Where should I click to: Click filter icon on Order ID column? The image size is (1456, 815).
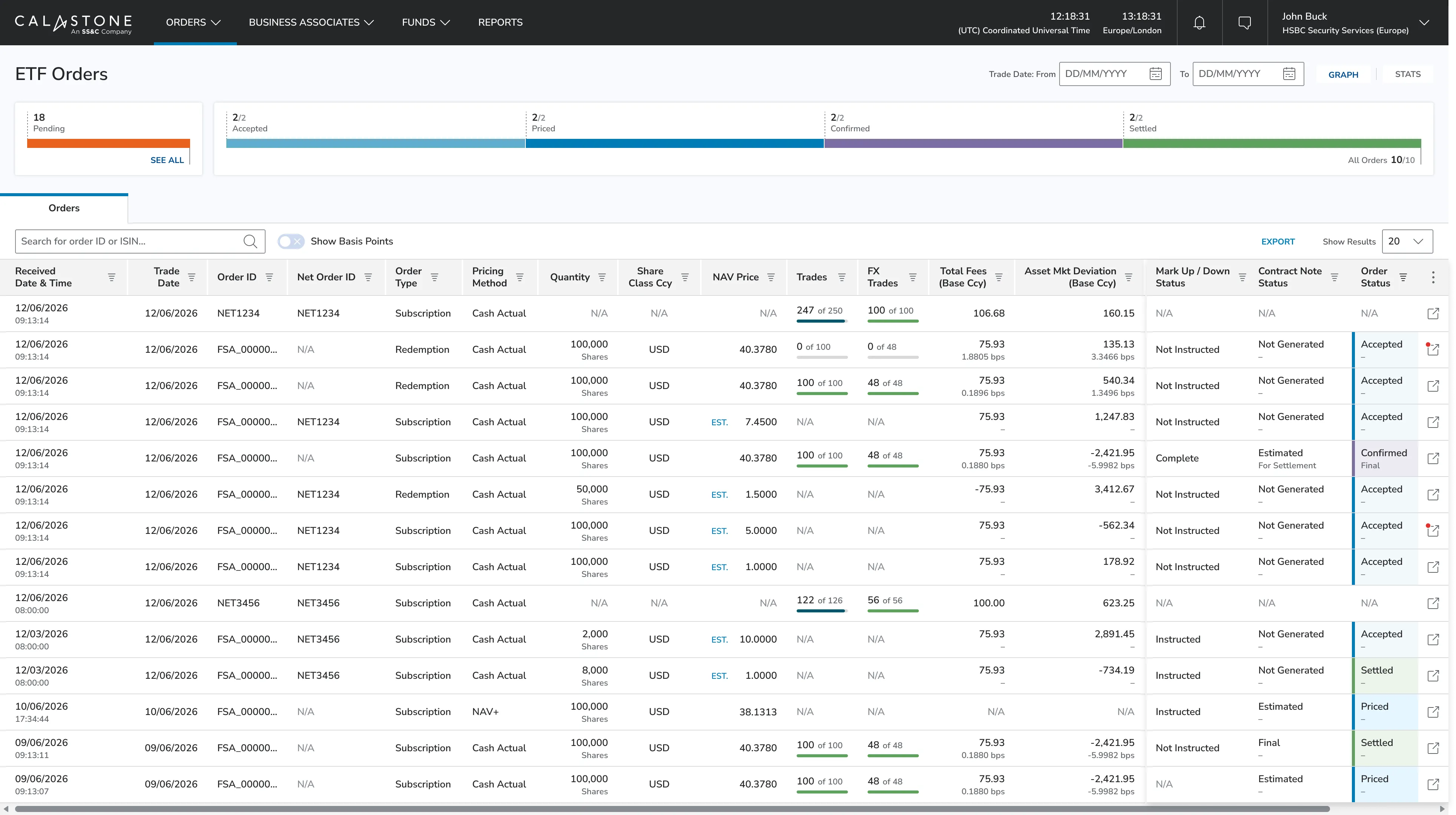269,277
